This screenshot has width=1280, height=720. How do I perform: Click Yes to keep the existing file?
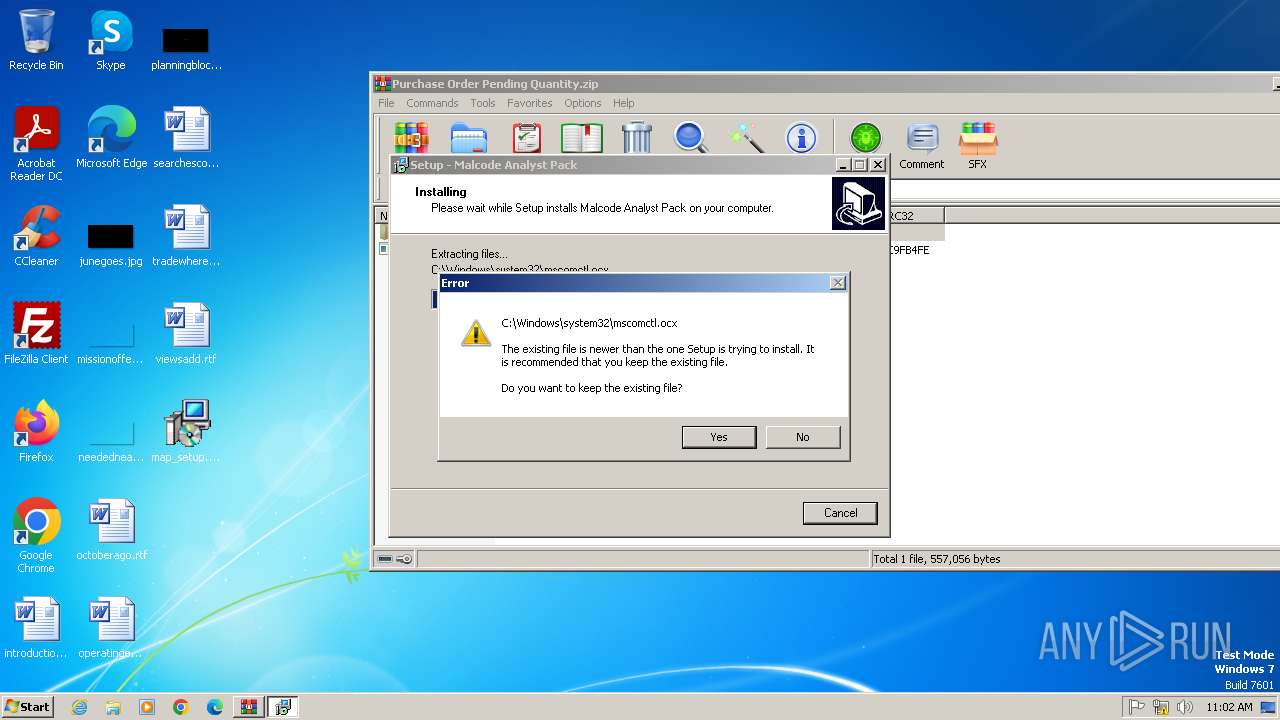(x=718, y=437)
